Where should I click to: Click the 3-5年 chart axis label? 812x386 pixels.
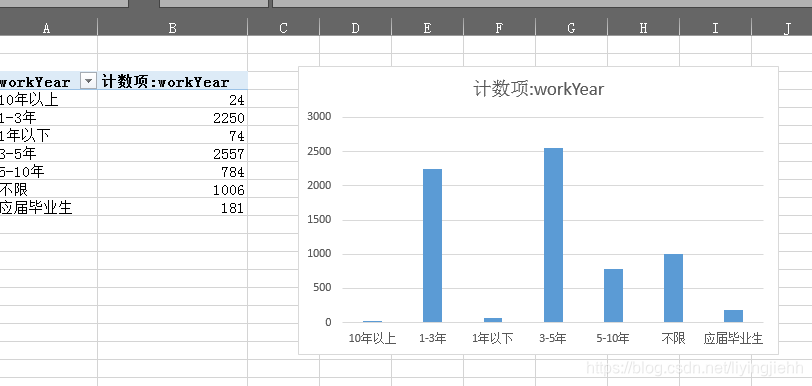(x=553, y=339)
